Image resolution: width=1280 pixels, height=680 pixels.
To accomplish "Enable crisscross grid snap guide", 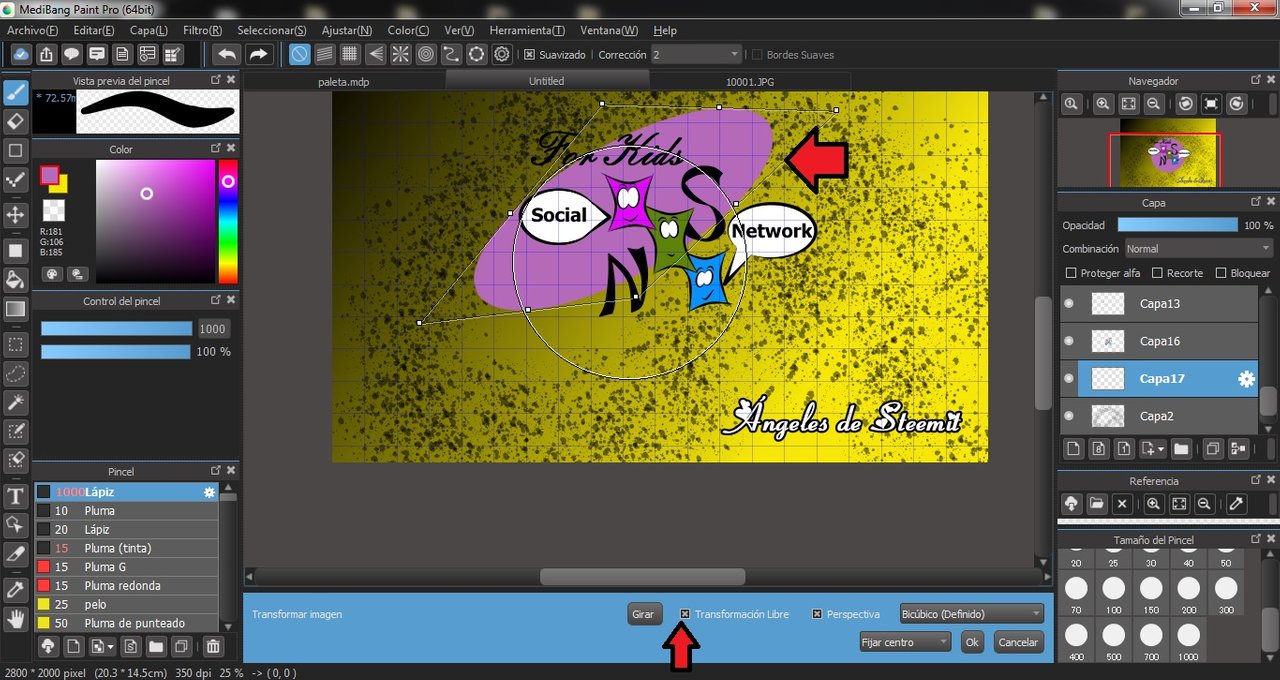I will pos(350,54).
